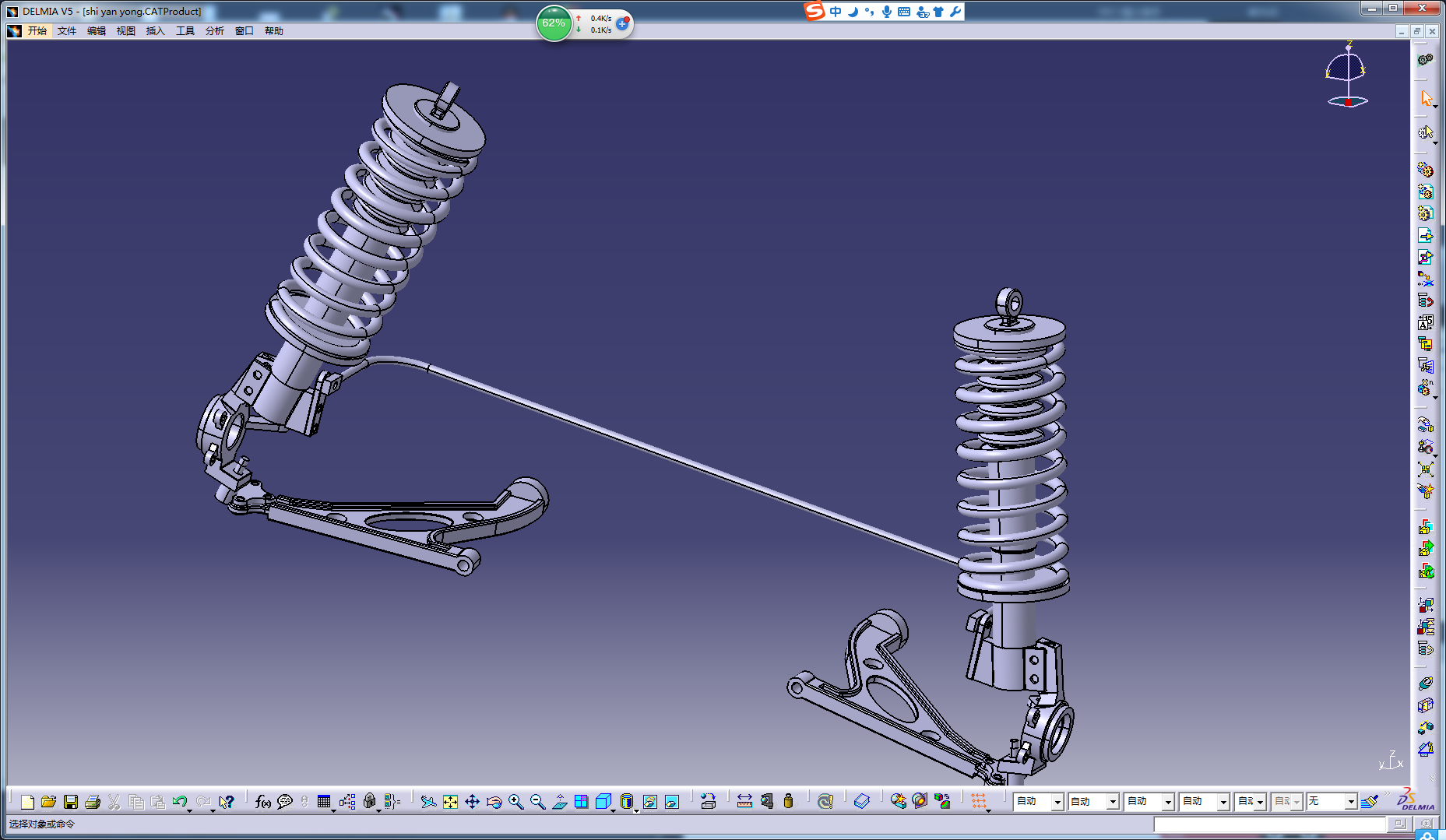
Task: Expand the narrow fifth 自动 dropdown
Action: point(1260,802)
